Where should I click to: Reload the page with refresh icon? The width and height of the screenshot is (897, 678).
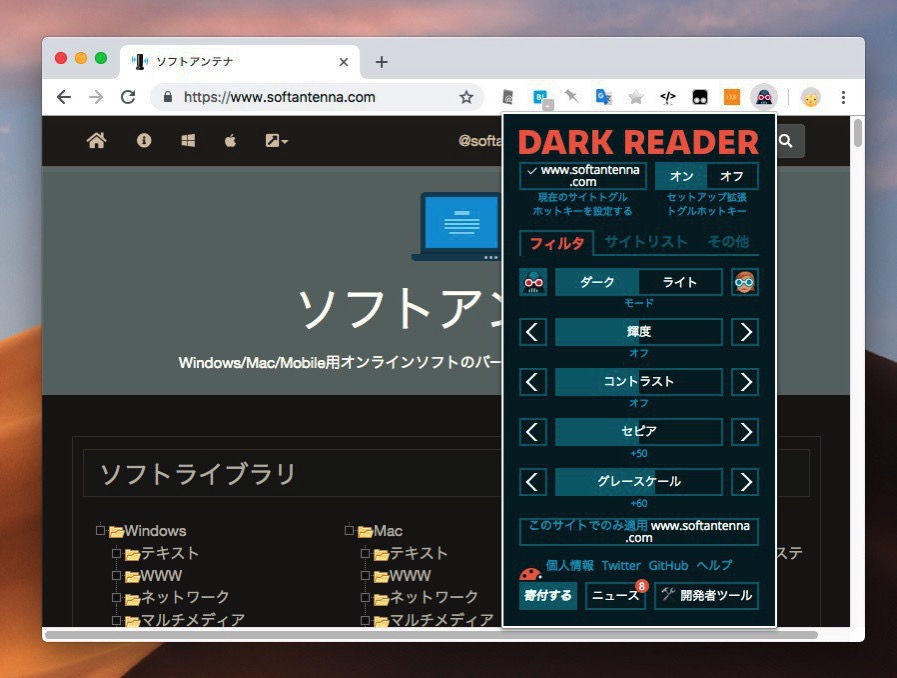128,97
